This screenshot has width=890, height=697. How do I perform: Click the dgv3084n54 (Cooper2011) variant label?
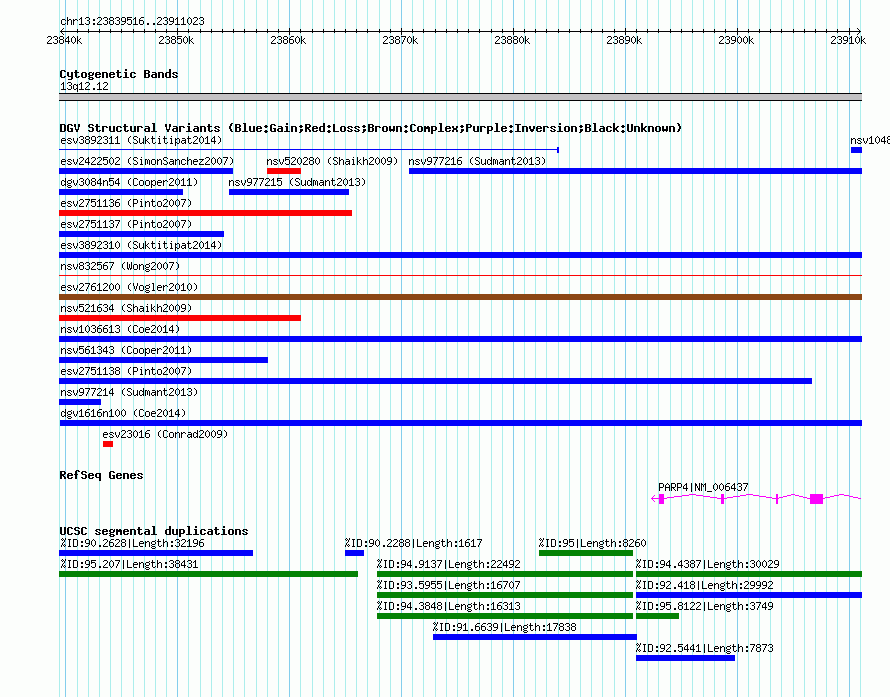pos(129,182)
